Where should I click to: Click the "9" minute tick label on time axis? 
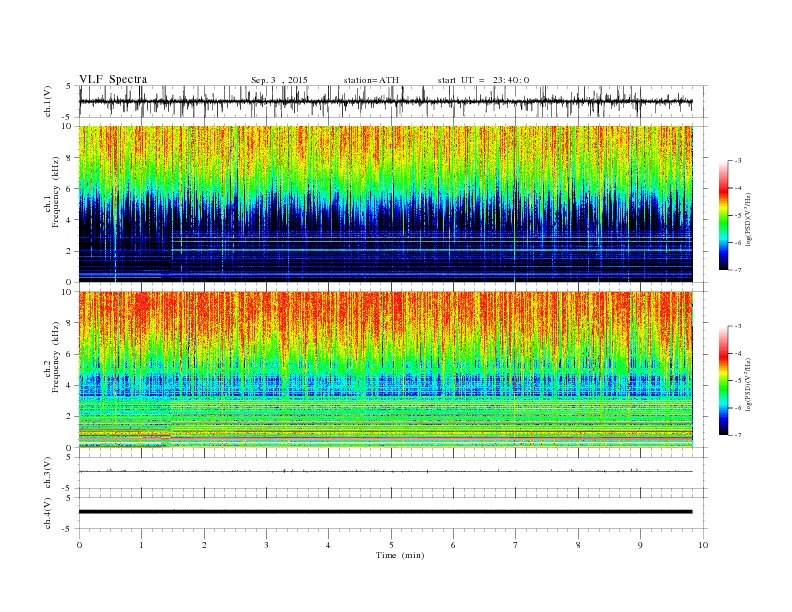point(640,545)
